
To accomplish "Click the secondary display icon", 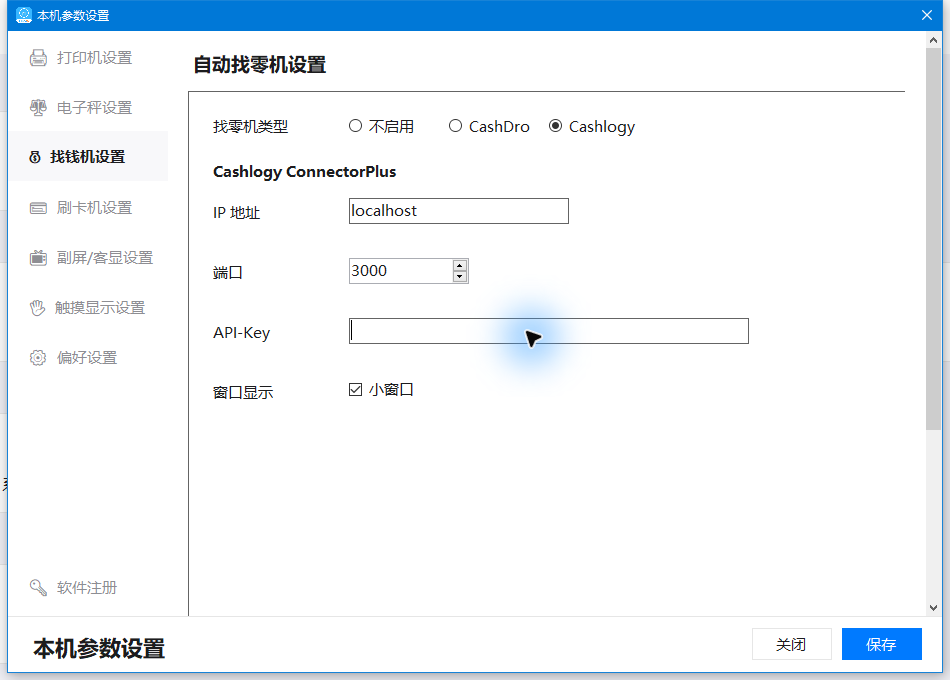I will [38, 258].
